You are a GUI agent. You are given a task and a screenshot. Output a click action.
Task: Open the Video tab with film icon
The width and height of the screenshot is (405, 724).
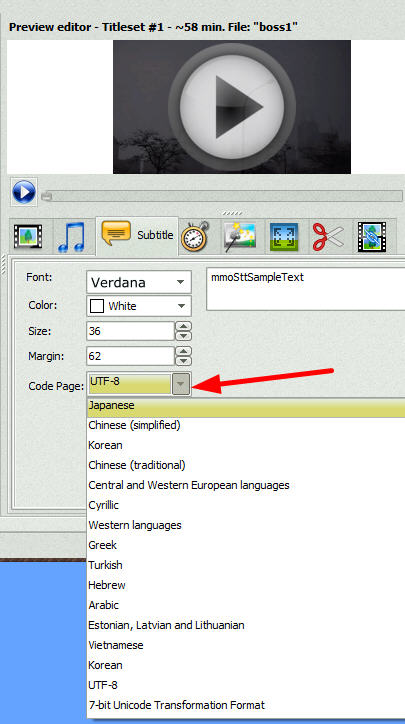28,236
